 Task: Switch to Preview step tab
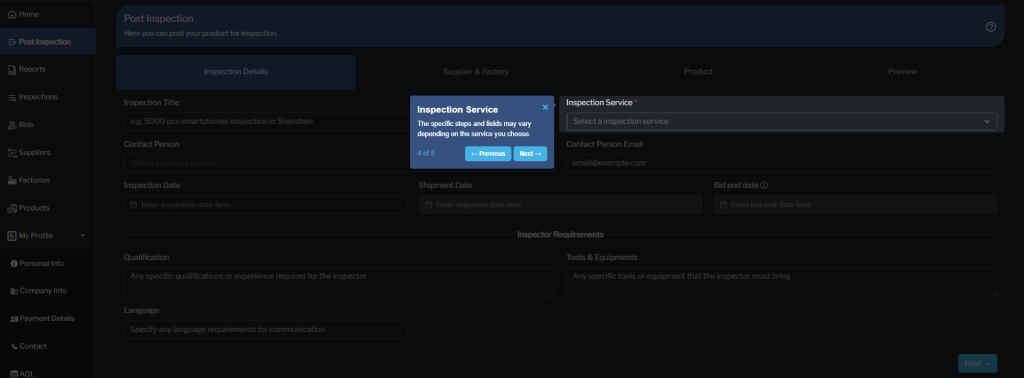click(x=902, y=72)
